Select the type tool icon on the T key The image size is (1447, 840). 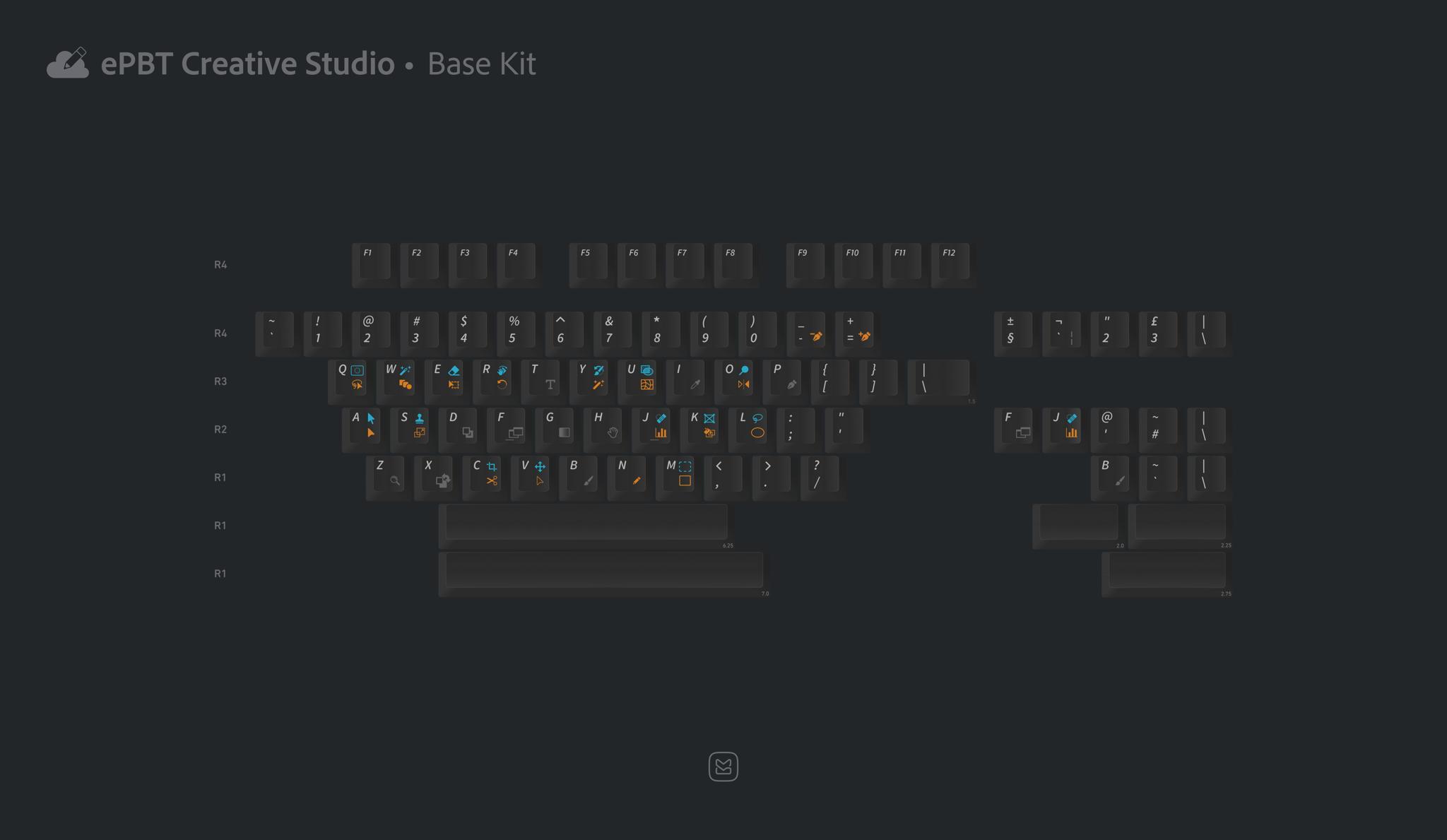pyautogui.click(x=550, y=385)
